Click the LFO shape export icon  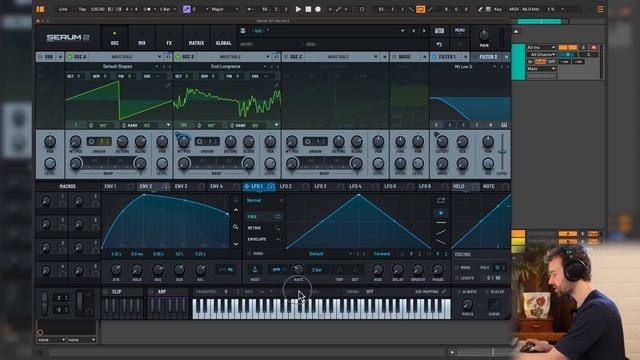(x=441, y=200)
